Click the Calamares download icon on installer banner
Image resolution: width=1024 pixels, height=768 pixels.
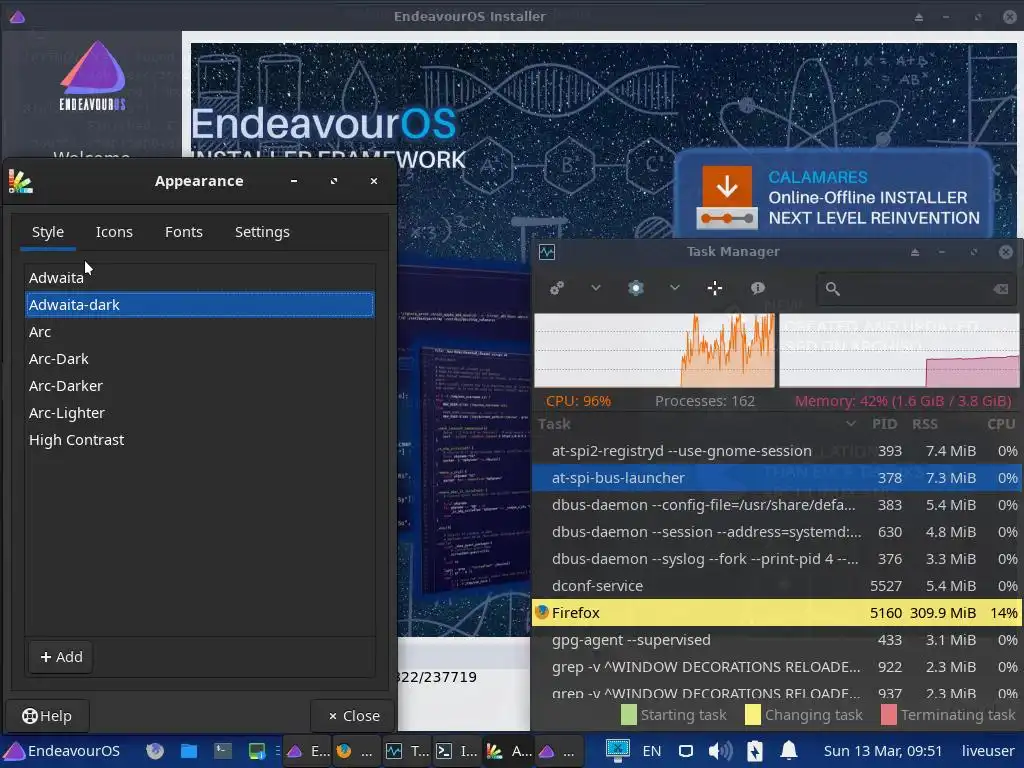727,197
